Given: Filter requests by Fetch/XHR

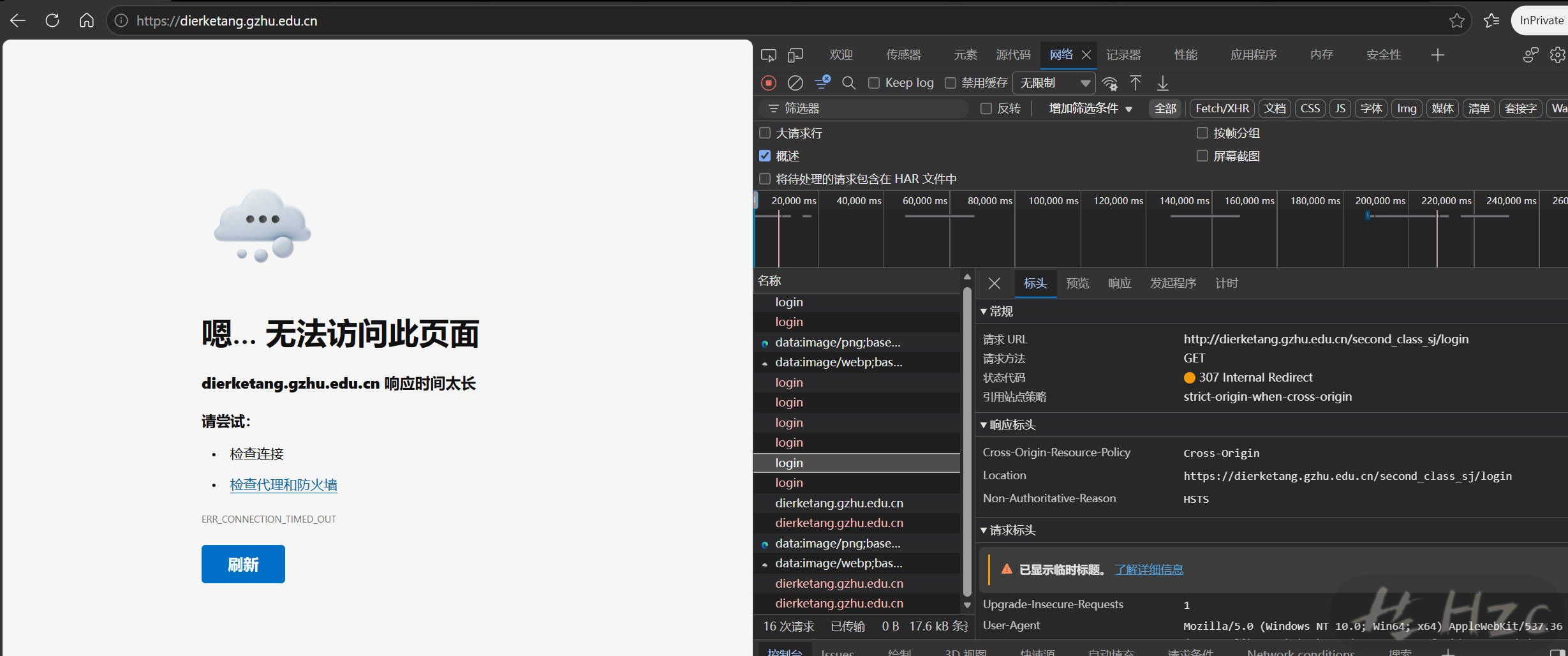Looking at the screenshot, I should coord(1222,108).
